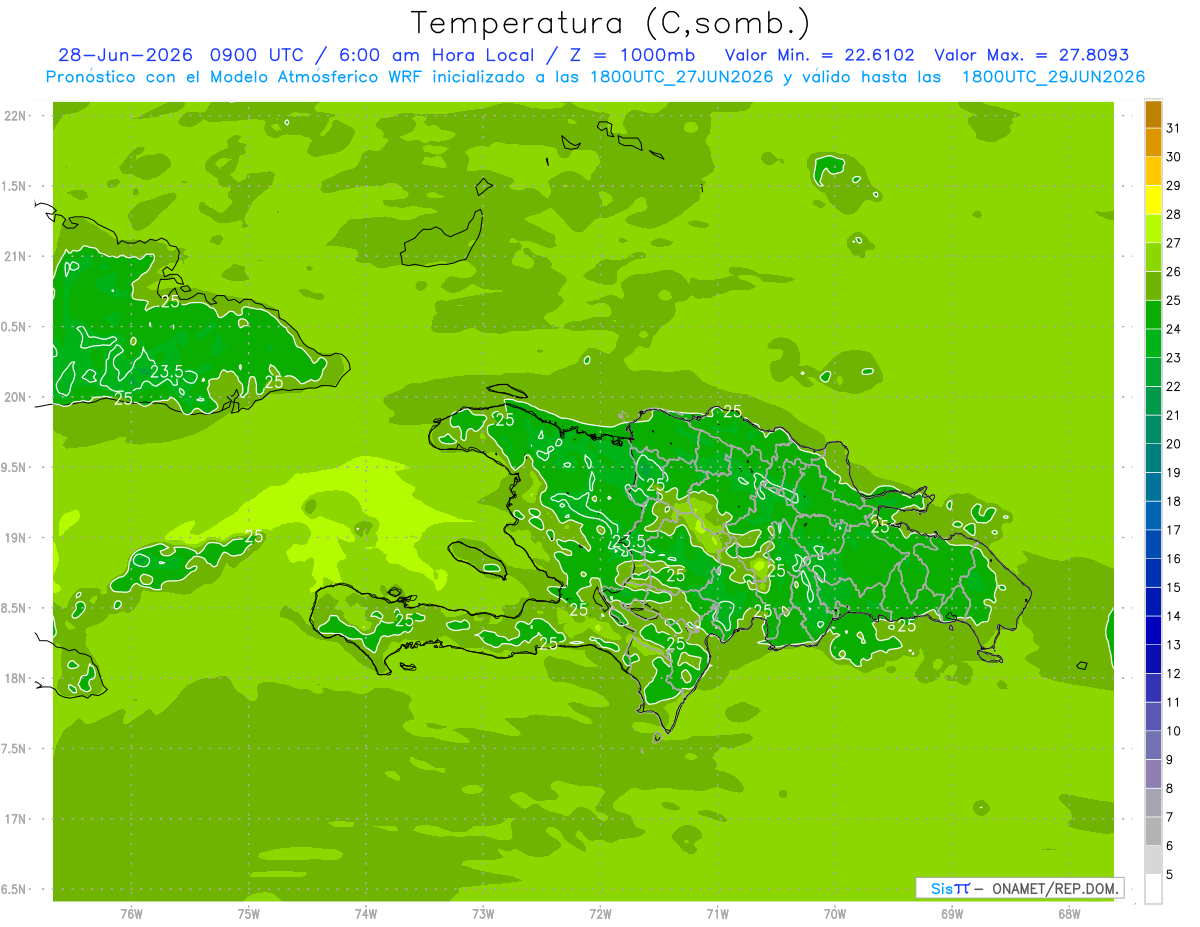Click the 1800UTC_29JUN2026 valid-until time text
Screen dimensions: 1200x927
[1053, 77]
